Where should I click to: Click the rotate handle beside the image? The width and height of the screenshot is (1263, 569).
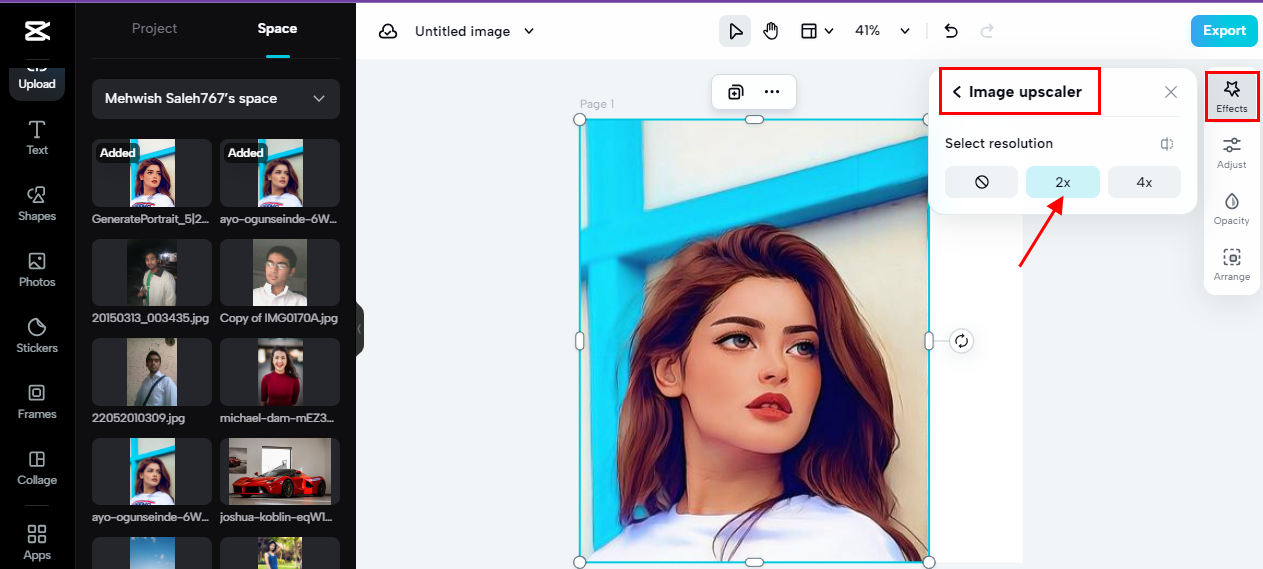(961, 341)
